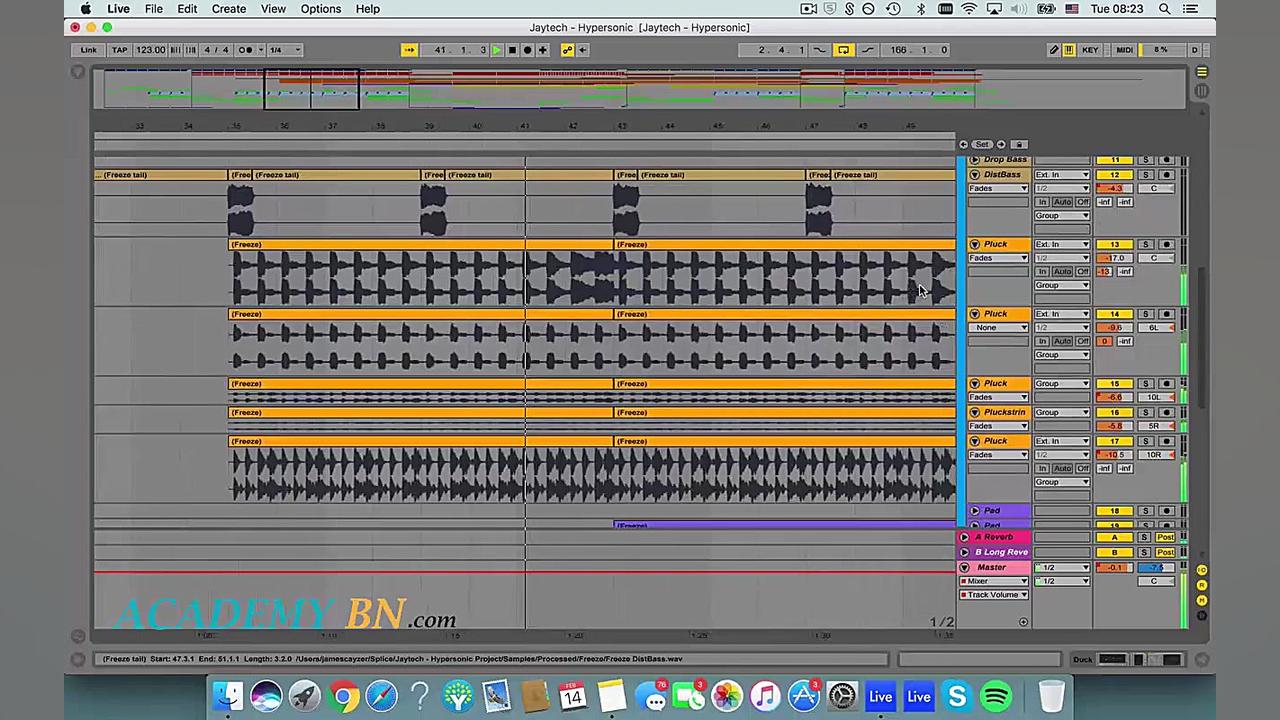Open the File menu

pos(154,9)
